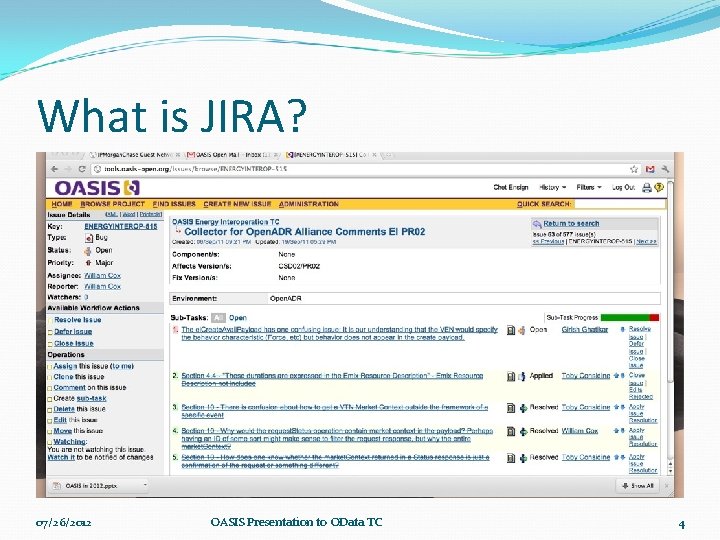Click the document icon for sub-task 5
This screenshot has width=720, height=540.
[x=511, y=458]
